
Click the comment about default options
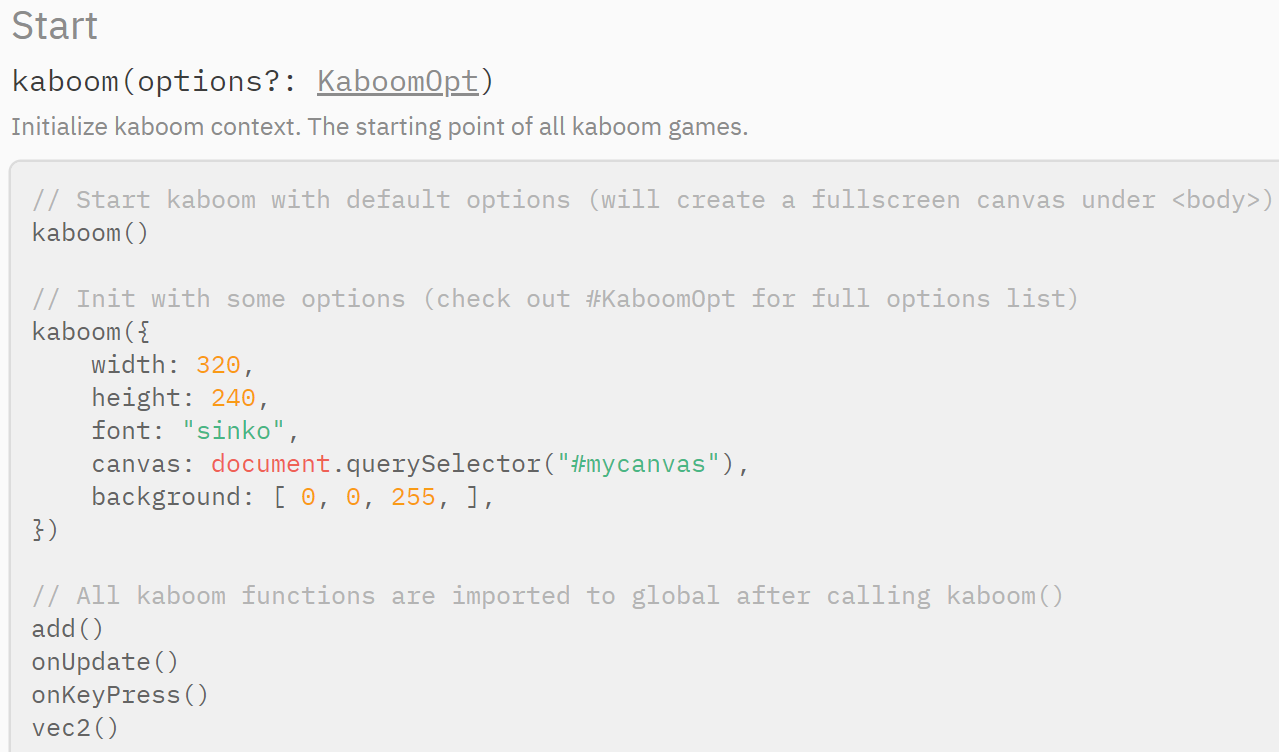(x=652, y=199)
